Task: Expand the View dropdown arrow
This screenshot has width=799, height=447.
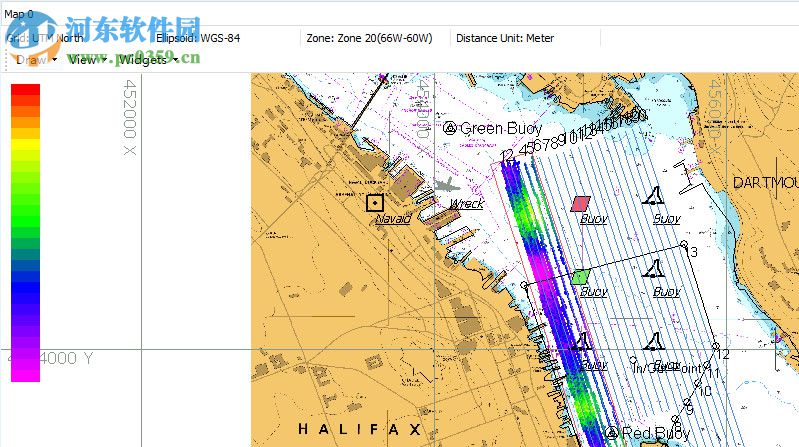Action: 104,60
